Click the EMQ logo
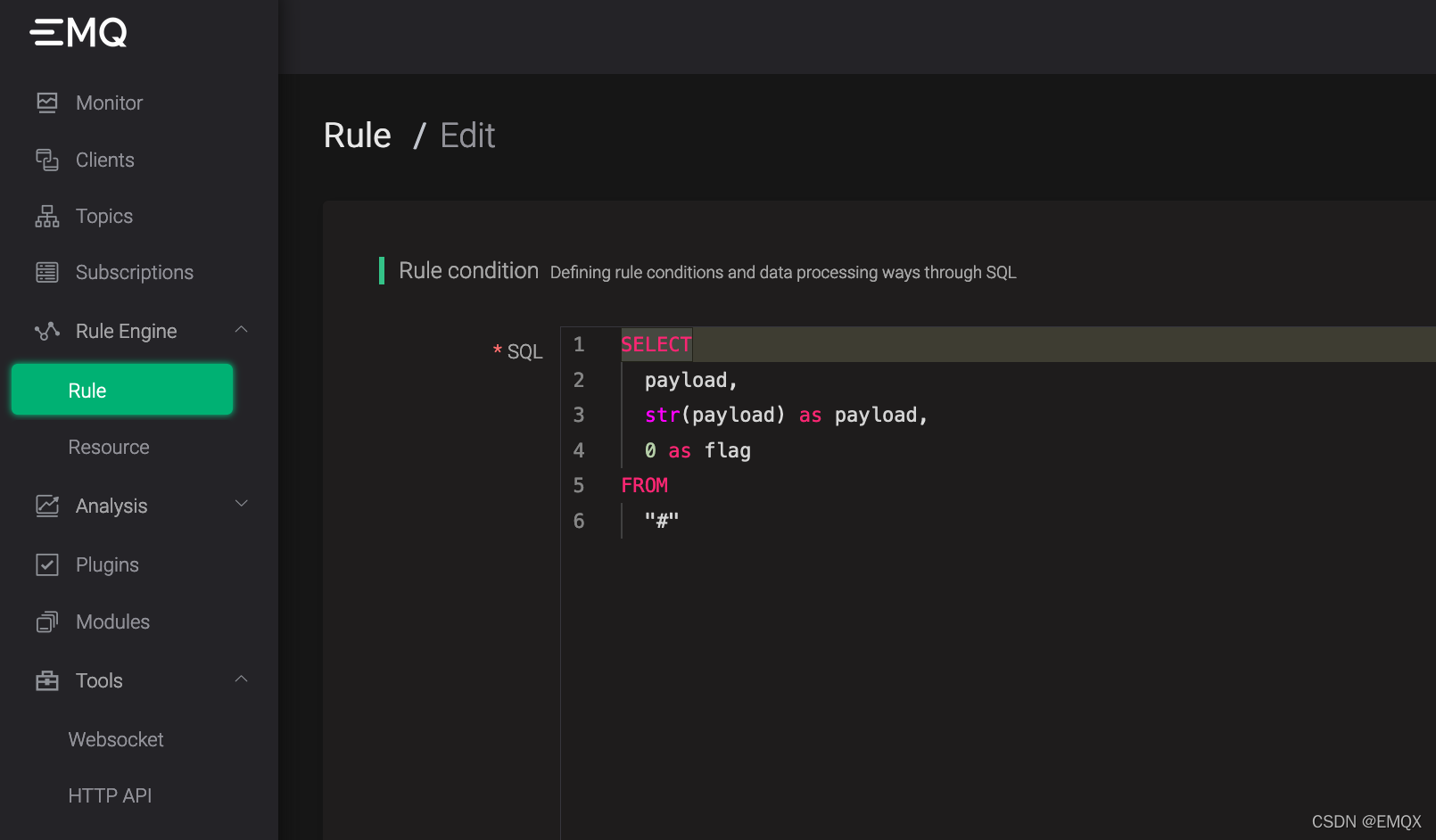 click(78, 32)
